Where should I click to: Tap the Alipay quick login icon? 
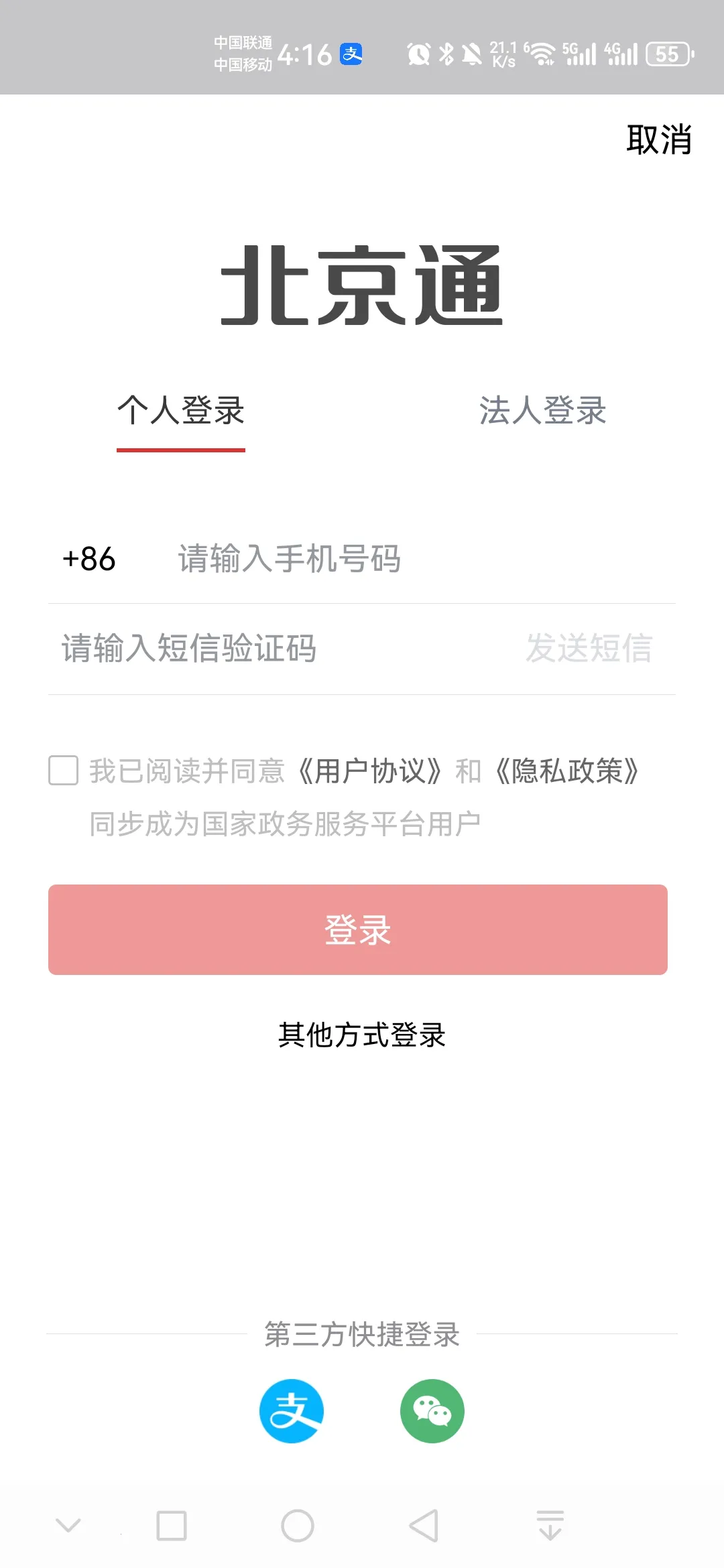click(x=292, y=1411)
